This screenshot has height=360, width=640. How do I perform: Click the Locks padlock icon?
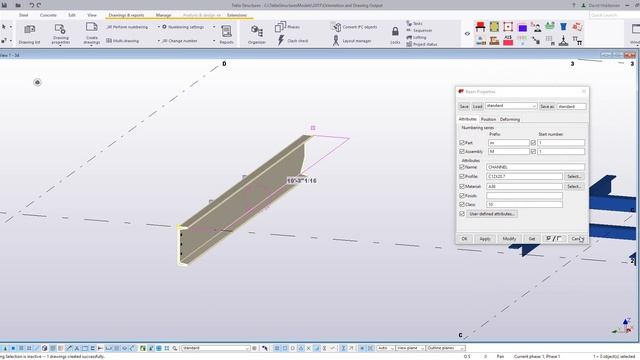click(x=395, y=31)
